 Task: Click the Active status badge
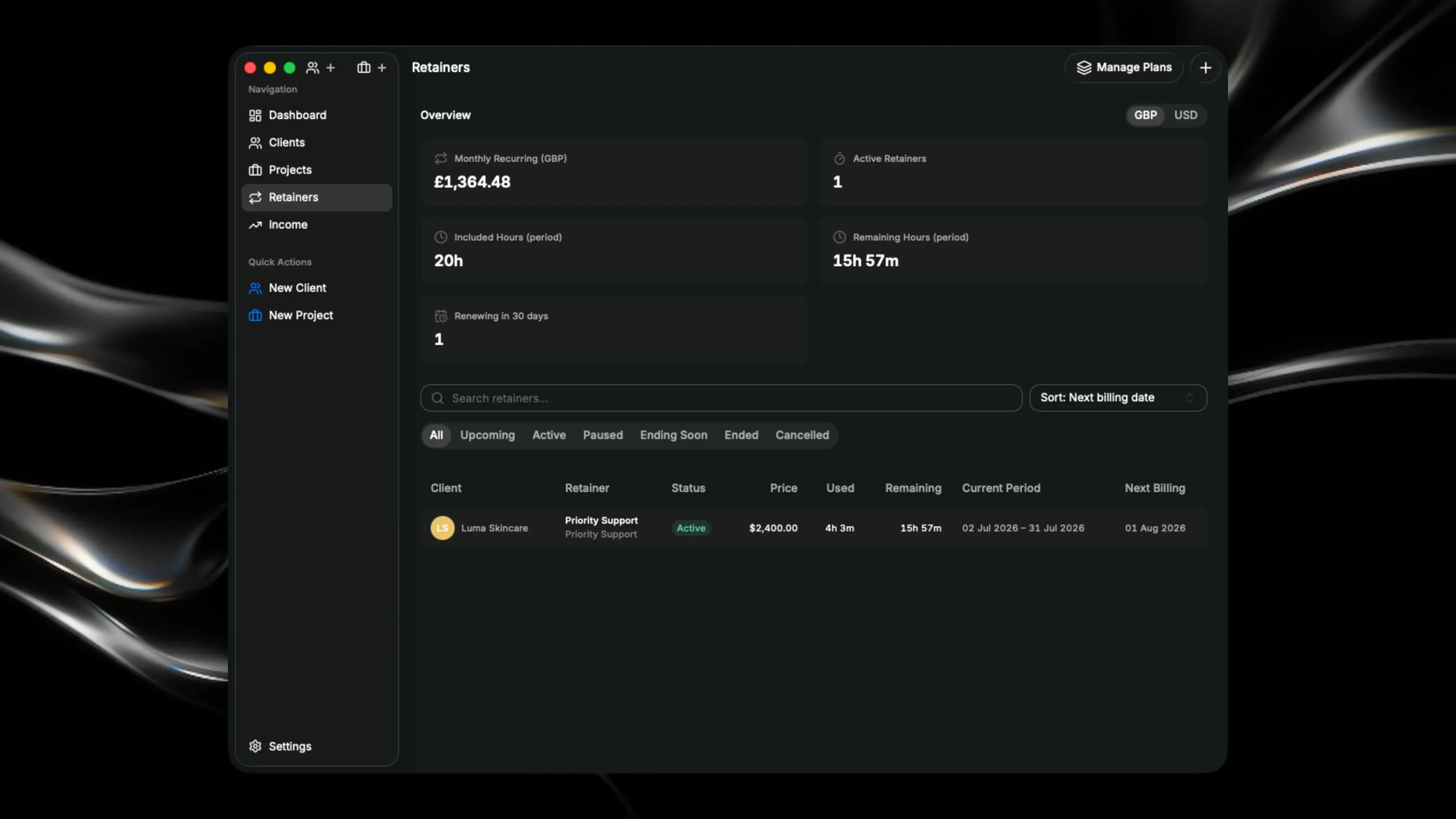click(691, 528)
